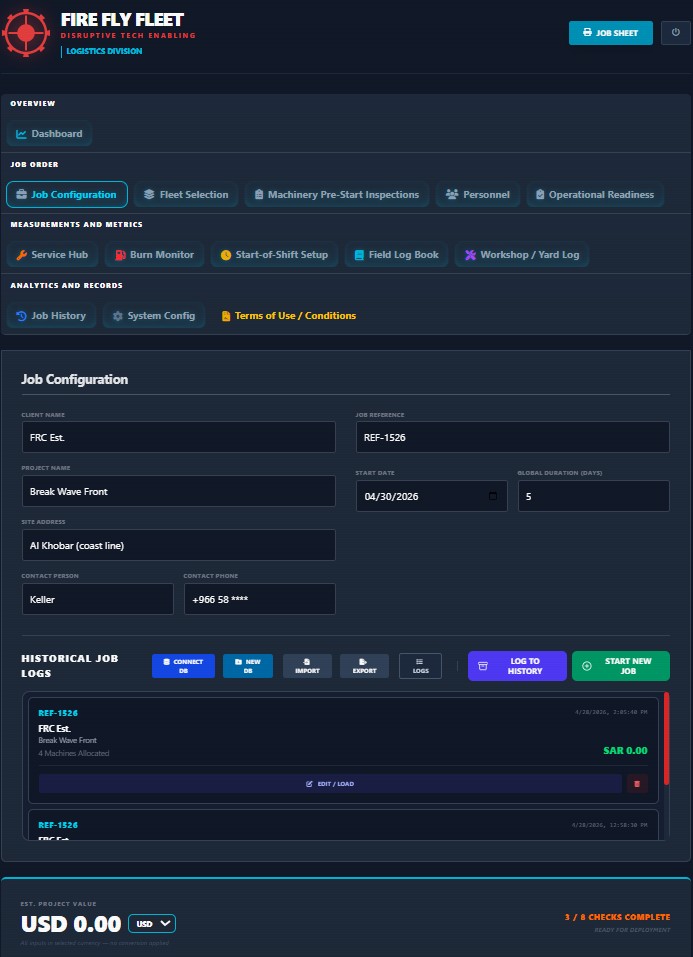Click the power icon button
This screenshot has width=693, height=957.
pos(675,33)
